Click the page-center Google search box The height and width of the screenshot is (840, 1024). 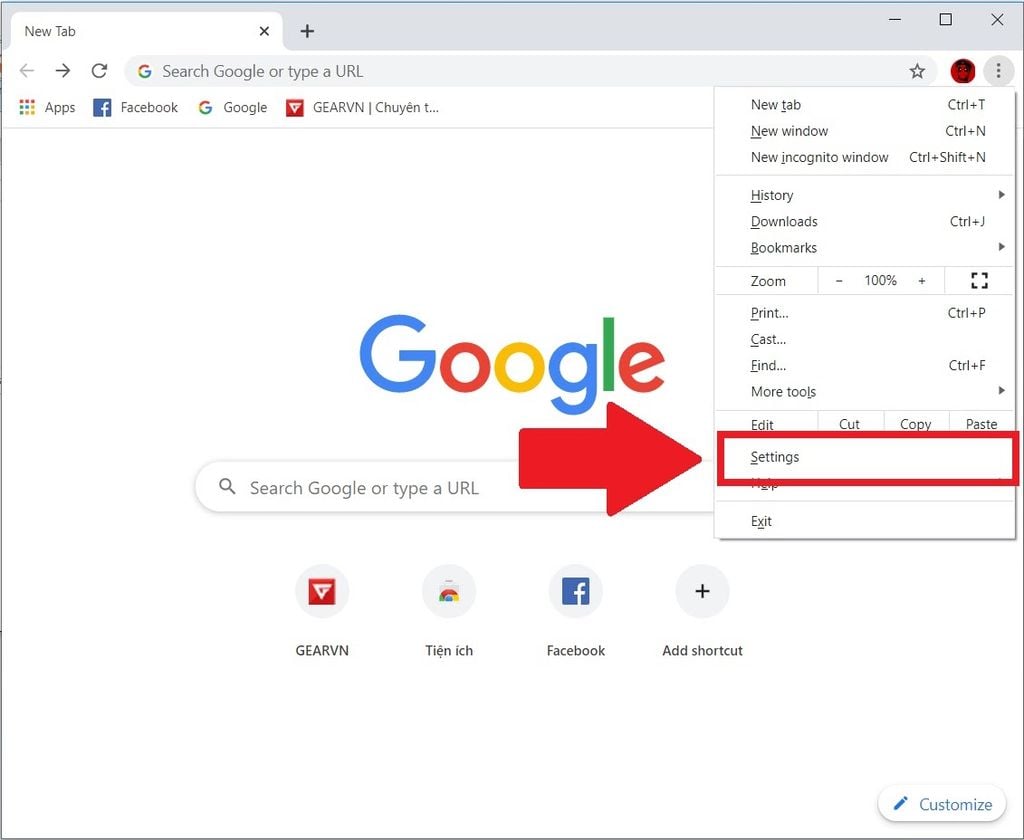pos(455,487)
